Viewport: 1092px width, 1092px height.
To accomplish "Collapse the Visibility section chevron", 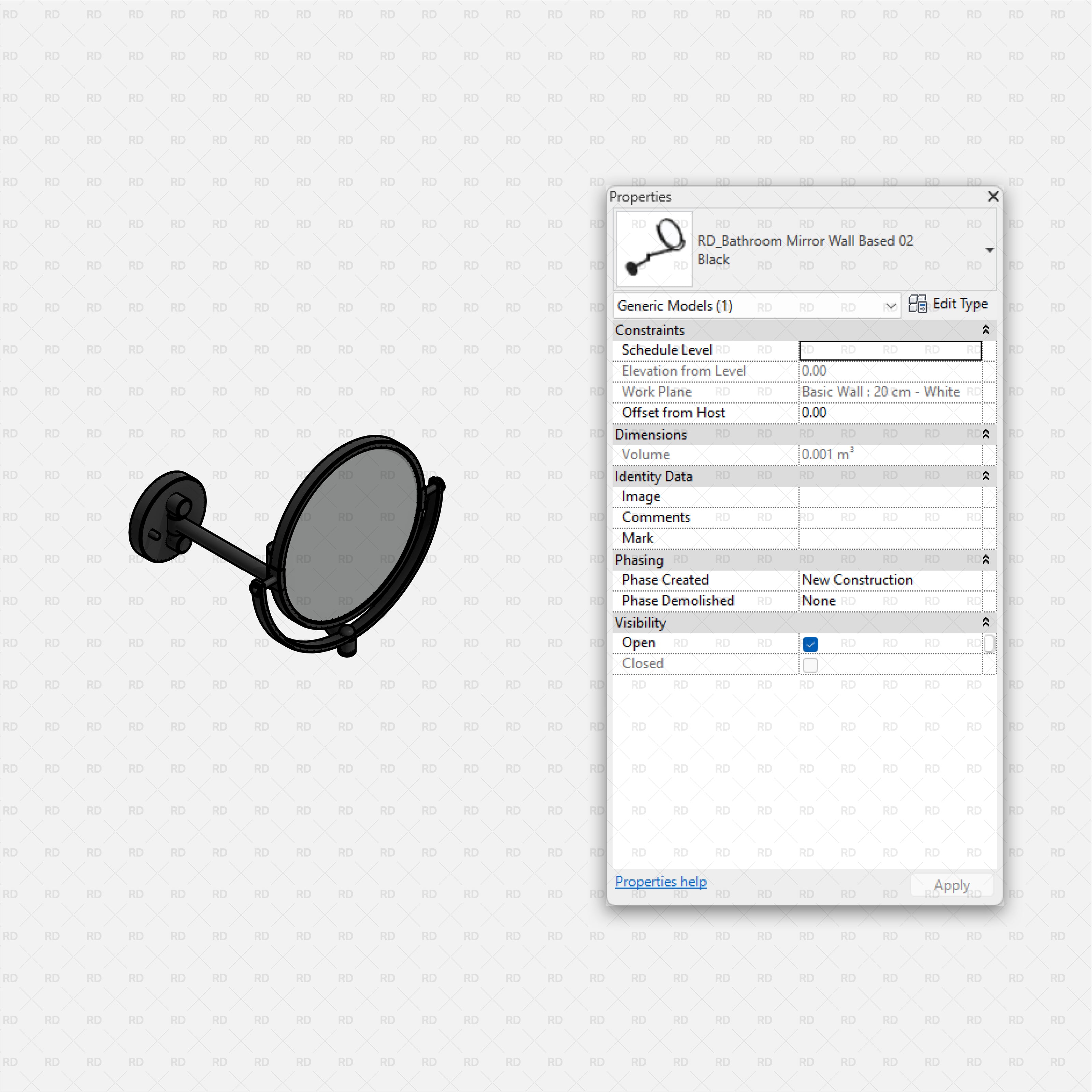I will tap(985, 622).
